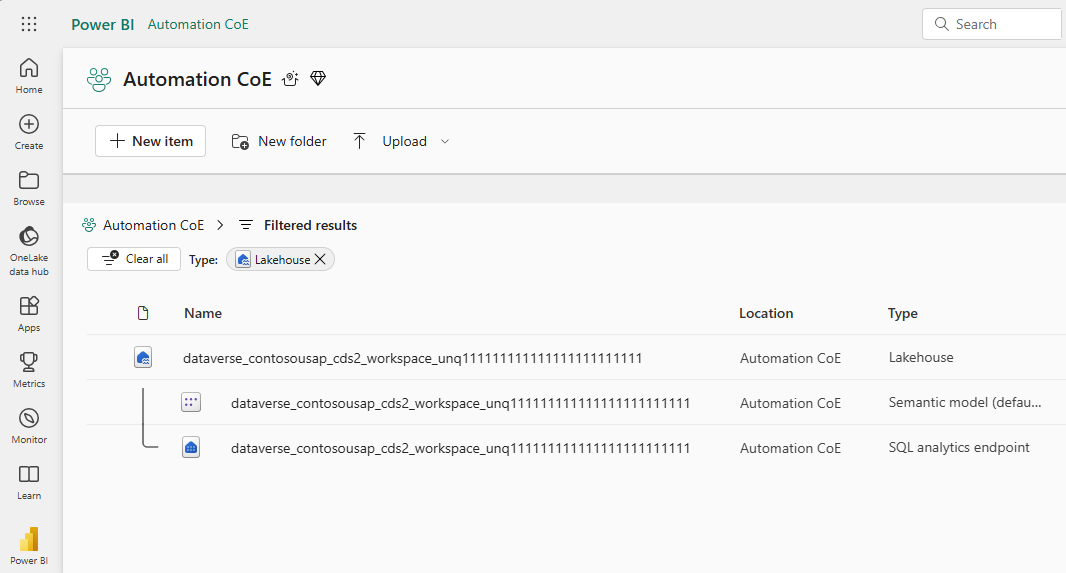Viewport: 1066px width, 573px height.
Task: Click the Lakehouse item icon in first row
Action: click(143, 358)
